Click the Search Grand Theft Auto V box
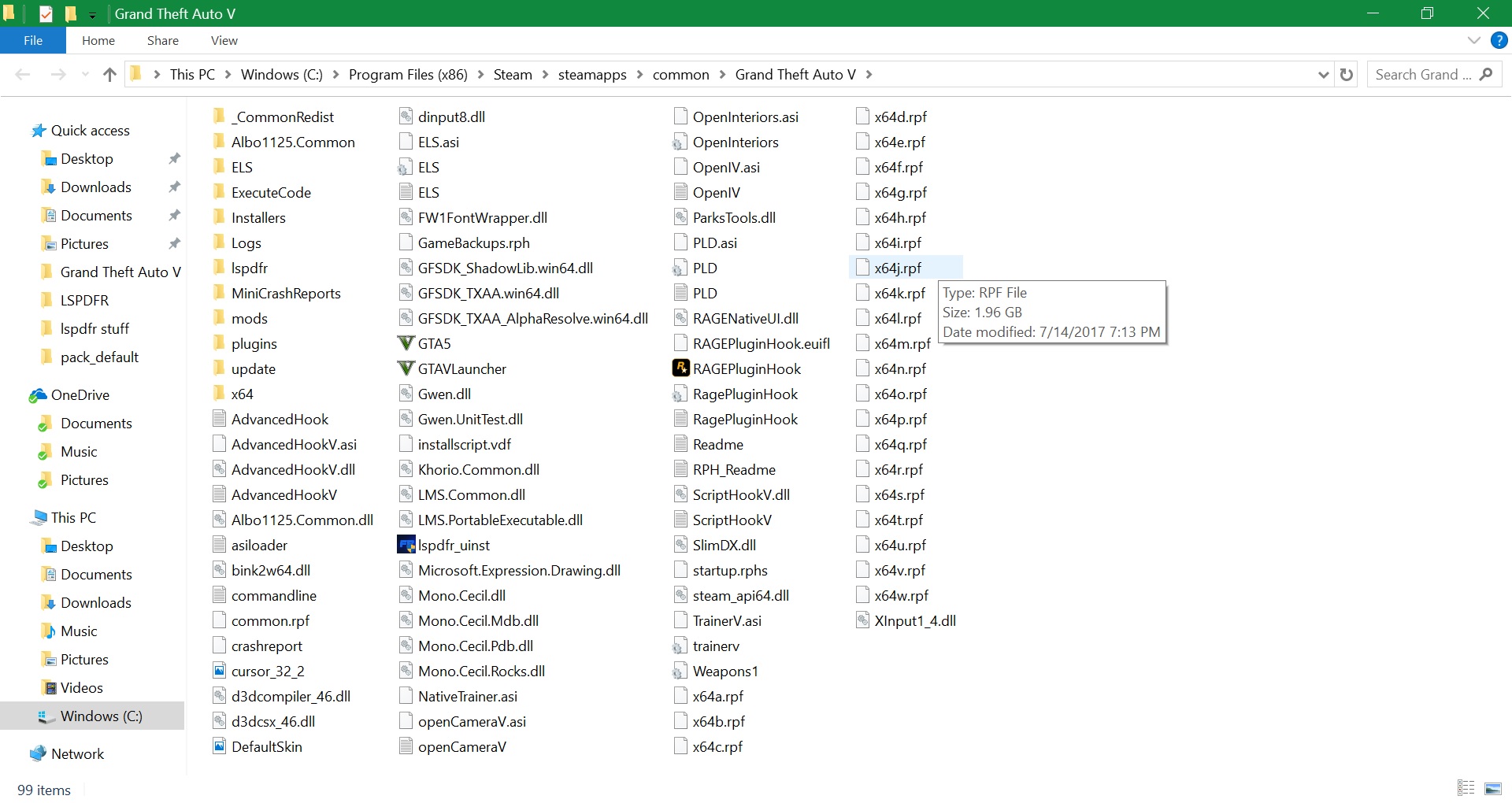Viewport: 1512px width, 803px height. (1422, 75)
